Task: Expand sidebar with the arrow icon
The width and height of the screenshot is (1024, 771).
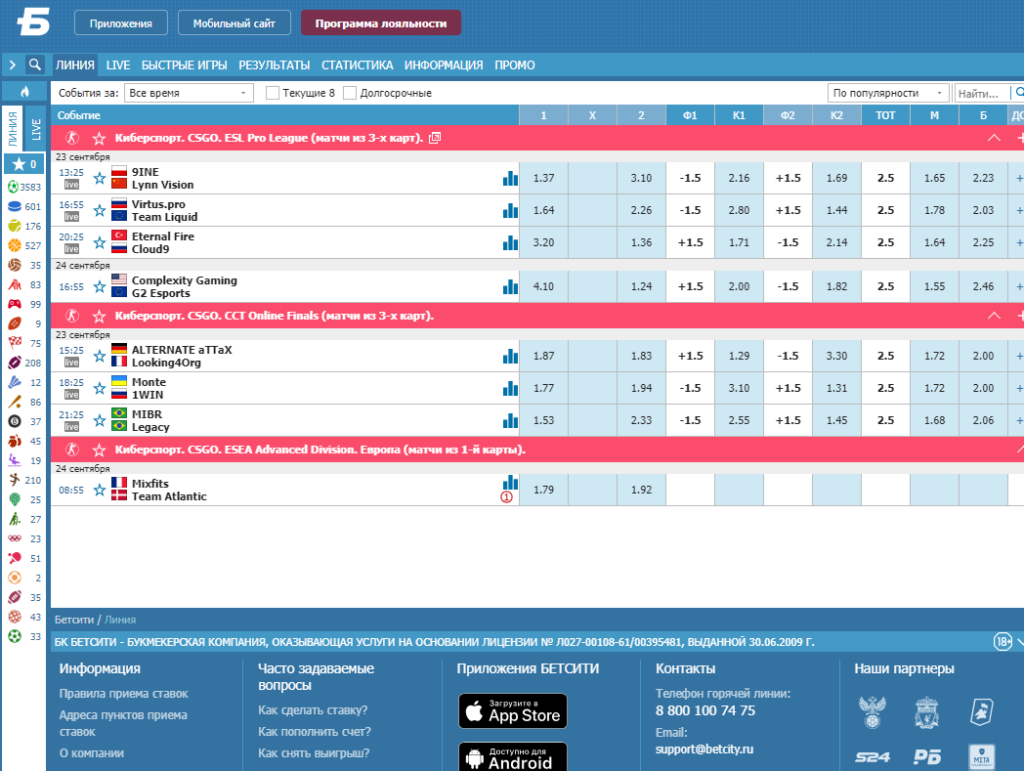Action: (12, 65)
